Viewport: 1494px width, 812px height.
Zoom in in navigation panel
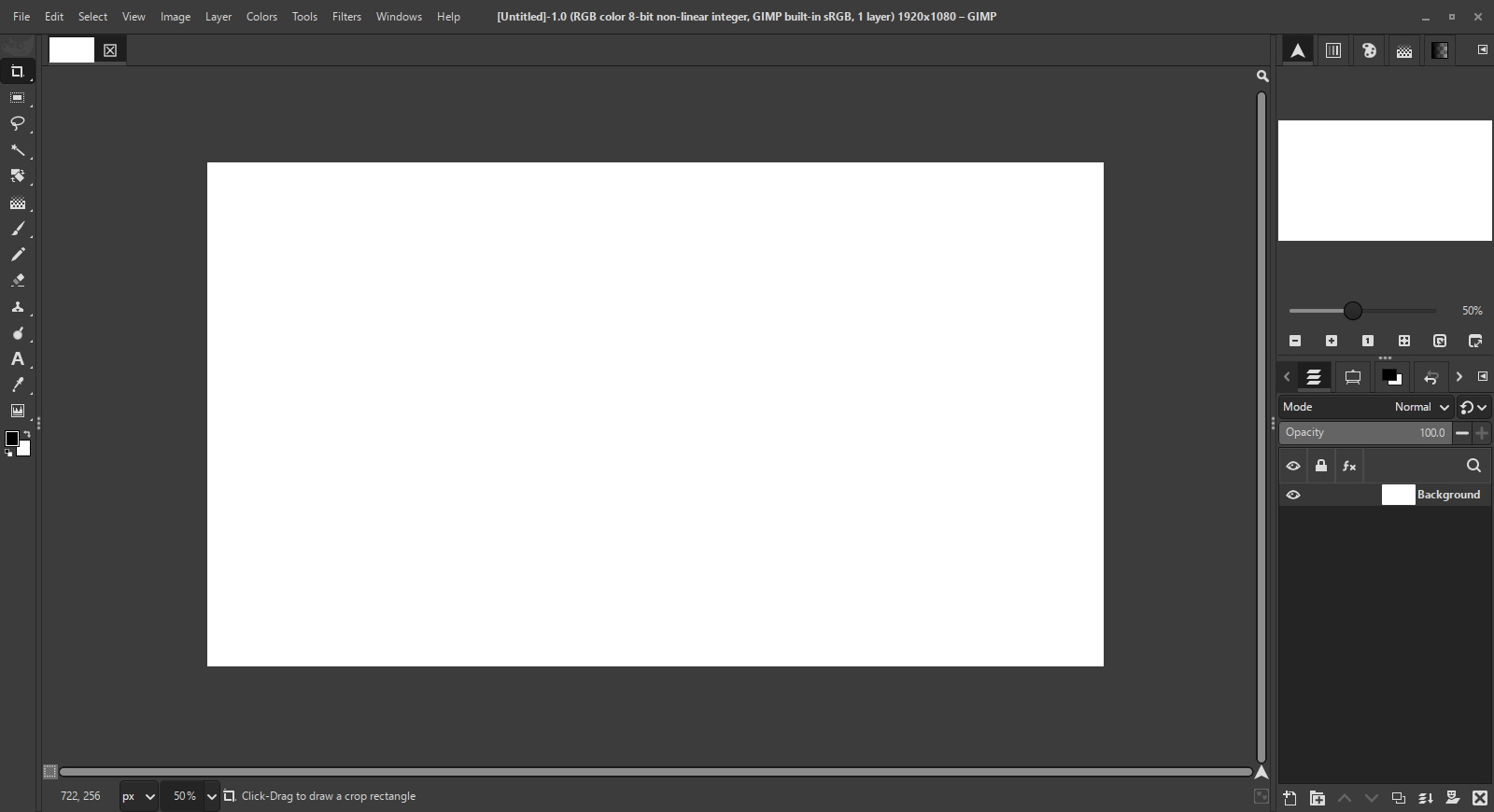pyautogui.click(x=1332, y=341)
